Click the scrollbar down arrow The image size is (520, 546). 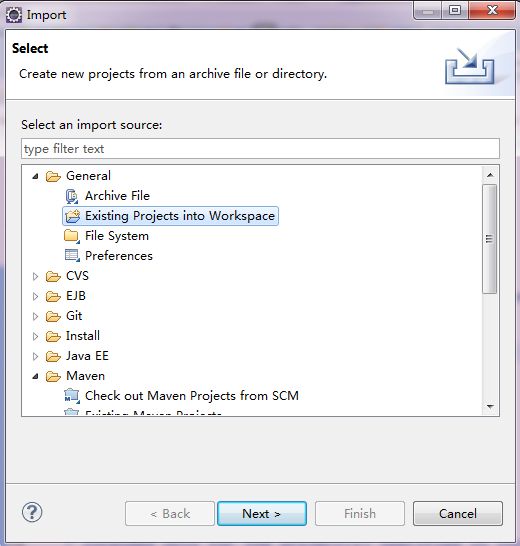coord(490,407)
